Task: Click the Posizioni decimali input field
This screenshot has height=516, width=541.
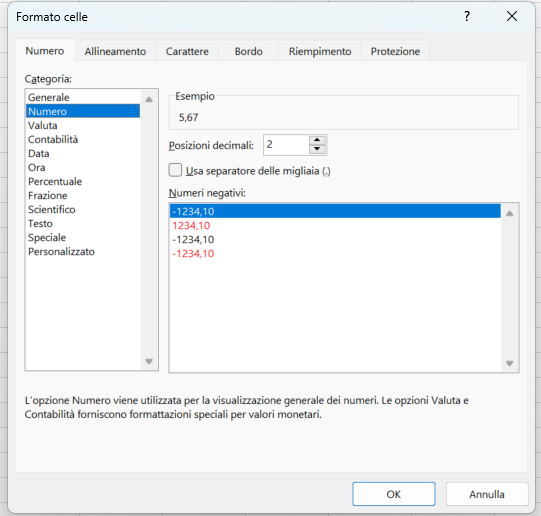Action: point(286,145)
